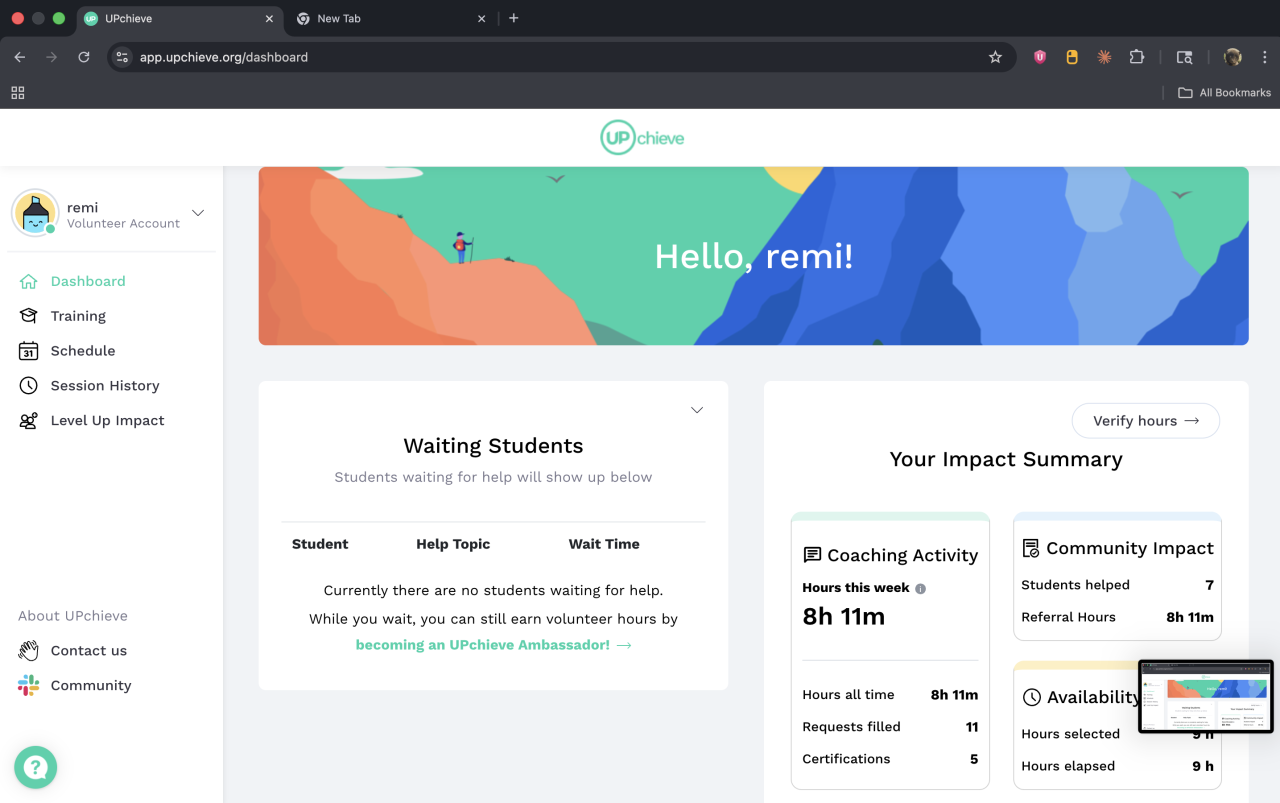The height and width of the screenshot is (803, 1280).
Task: Click the Hours elapsed value 9 h
Action: point(1203,766)
